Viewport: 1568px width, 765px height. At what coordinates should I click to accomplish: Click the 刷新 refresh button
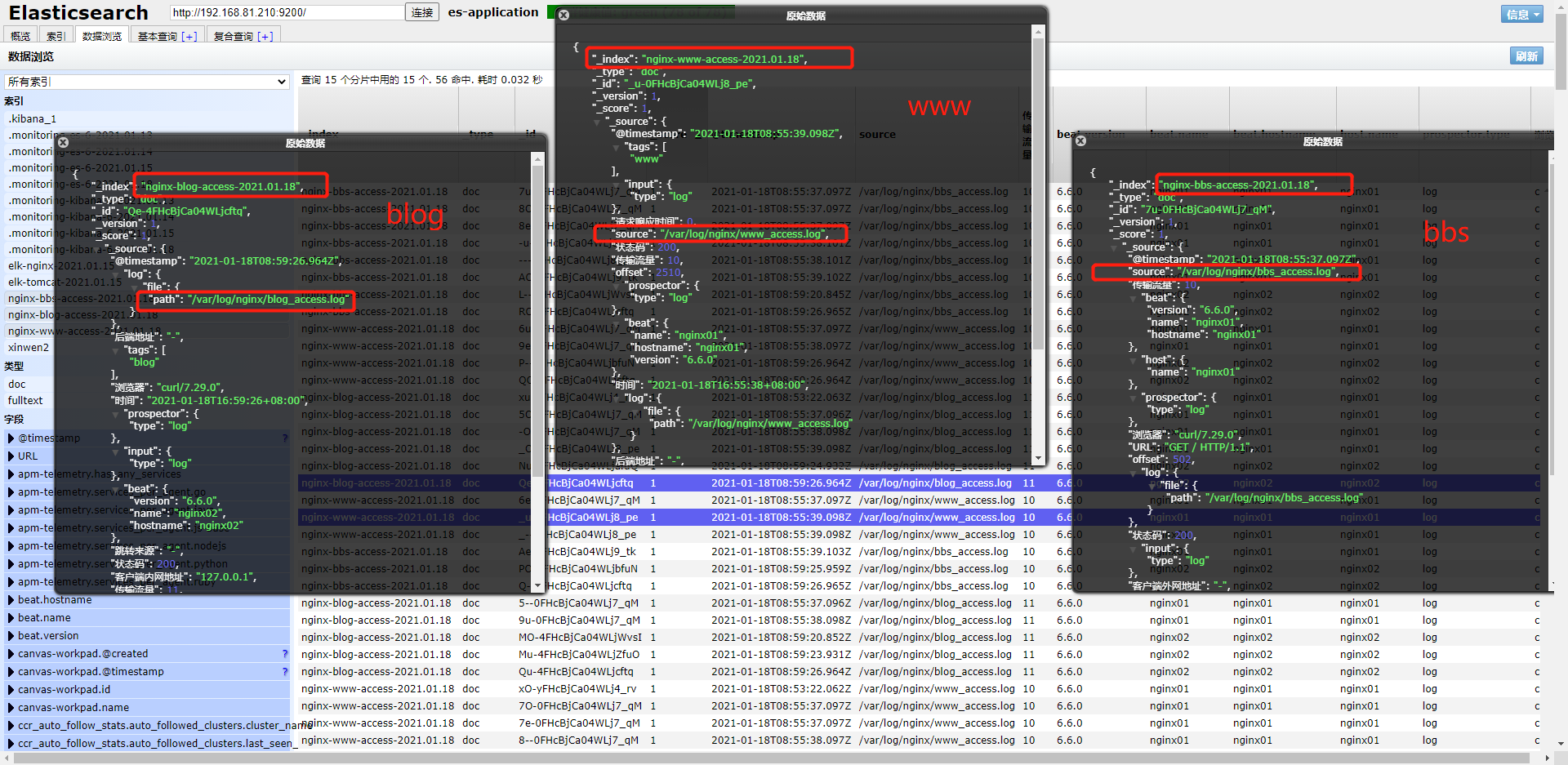(1526, 56)
